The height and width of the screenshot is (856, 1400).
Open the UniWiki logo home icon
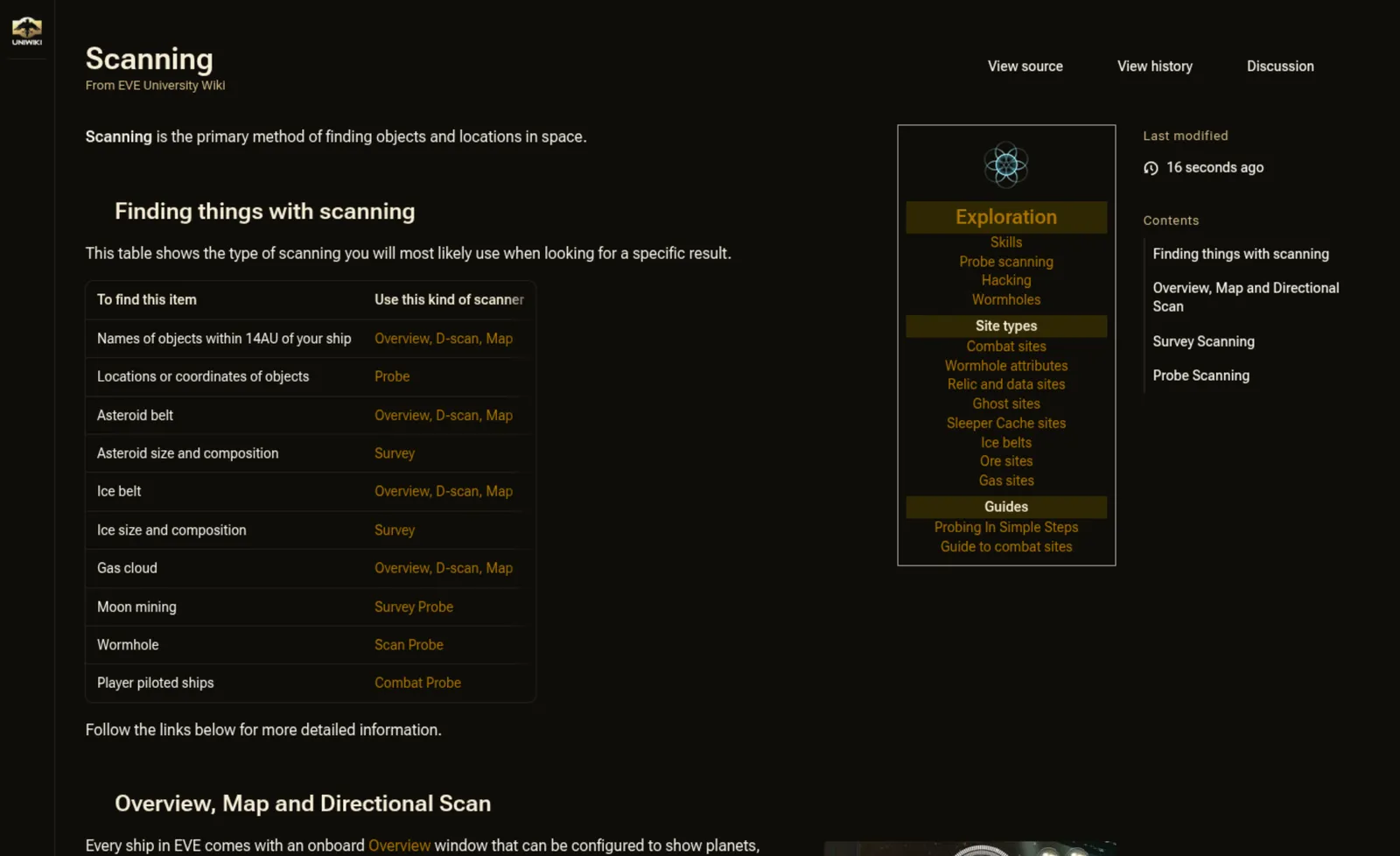pyautogui.click(x=26, y=31)
